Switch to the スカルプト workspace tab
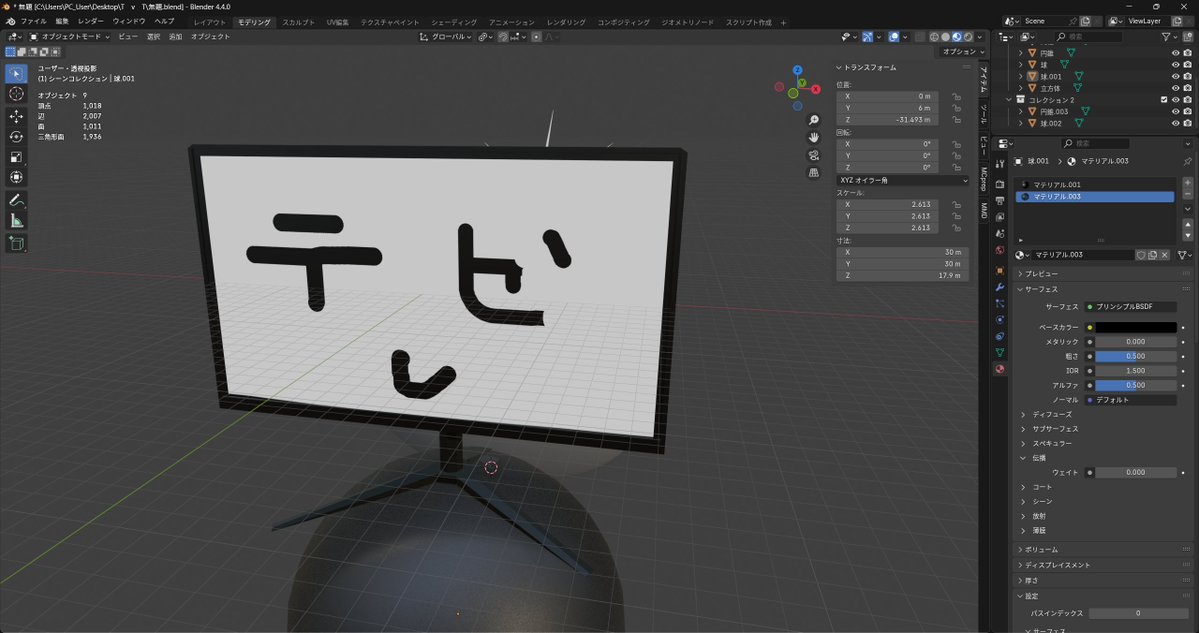 coord(298,22)
